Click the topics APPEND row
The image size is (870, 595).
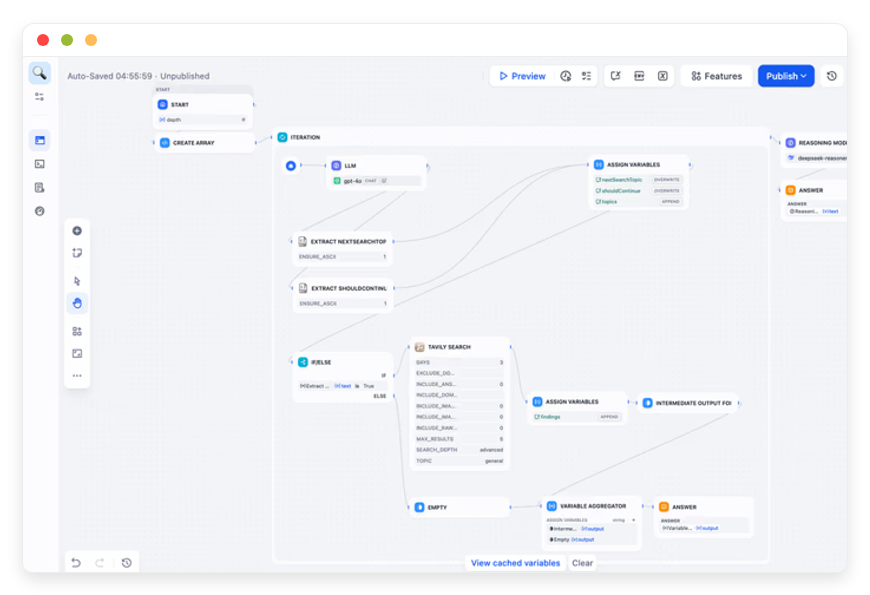click(638, 201)
